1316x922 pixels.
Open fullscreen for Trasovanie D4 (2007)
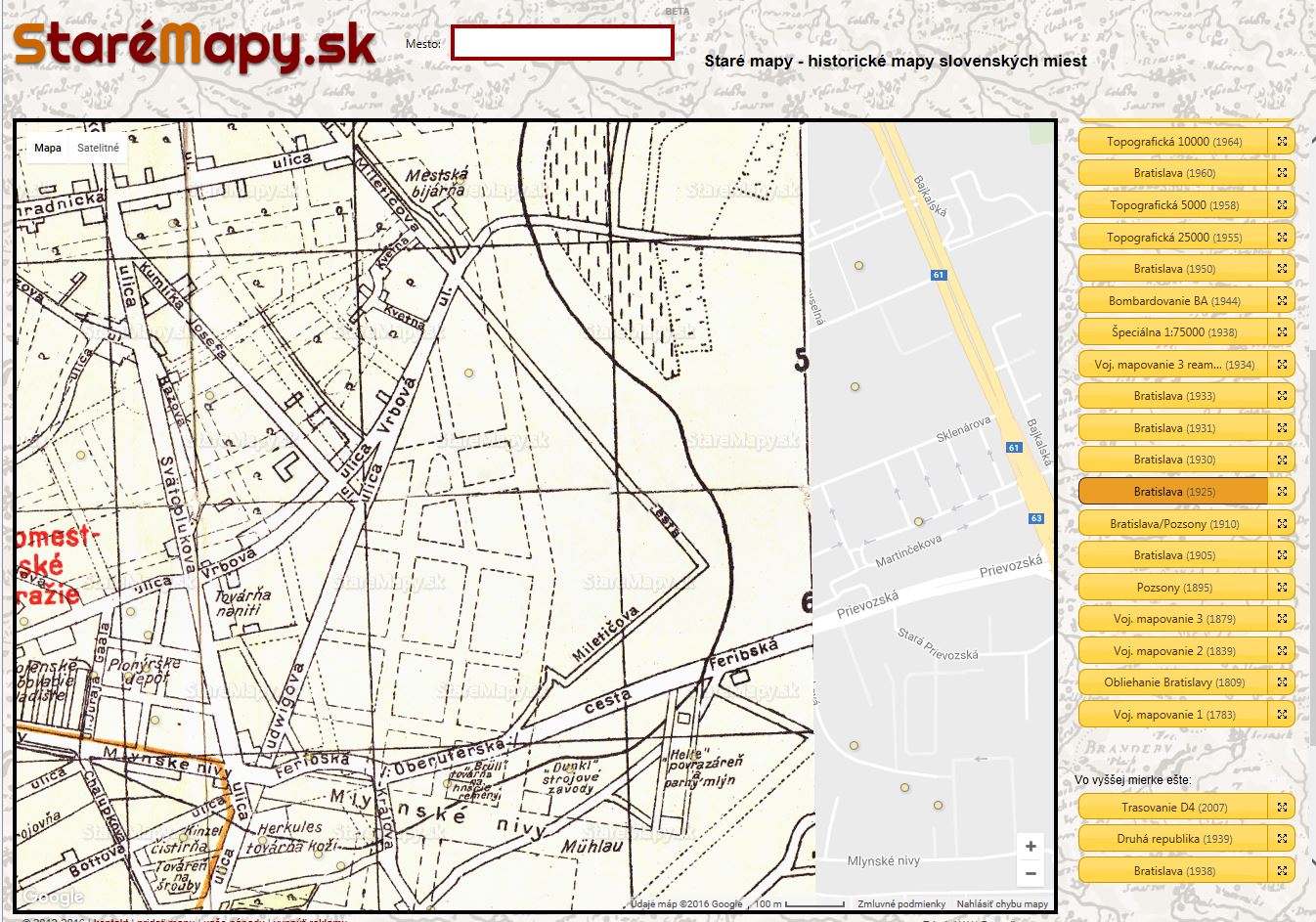(1282, 808)
